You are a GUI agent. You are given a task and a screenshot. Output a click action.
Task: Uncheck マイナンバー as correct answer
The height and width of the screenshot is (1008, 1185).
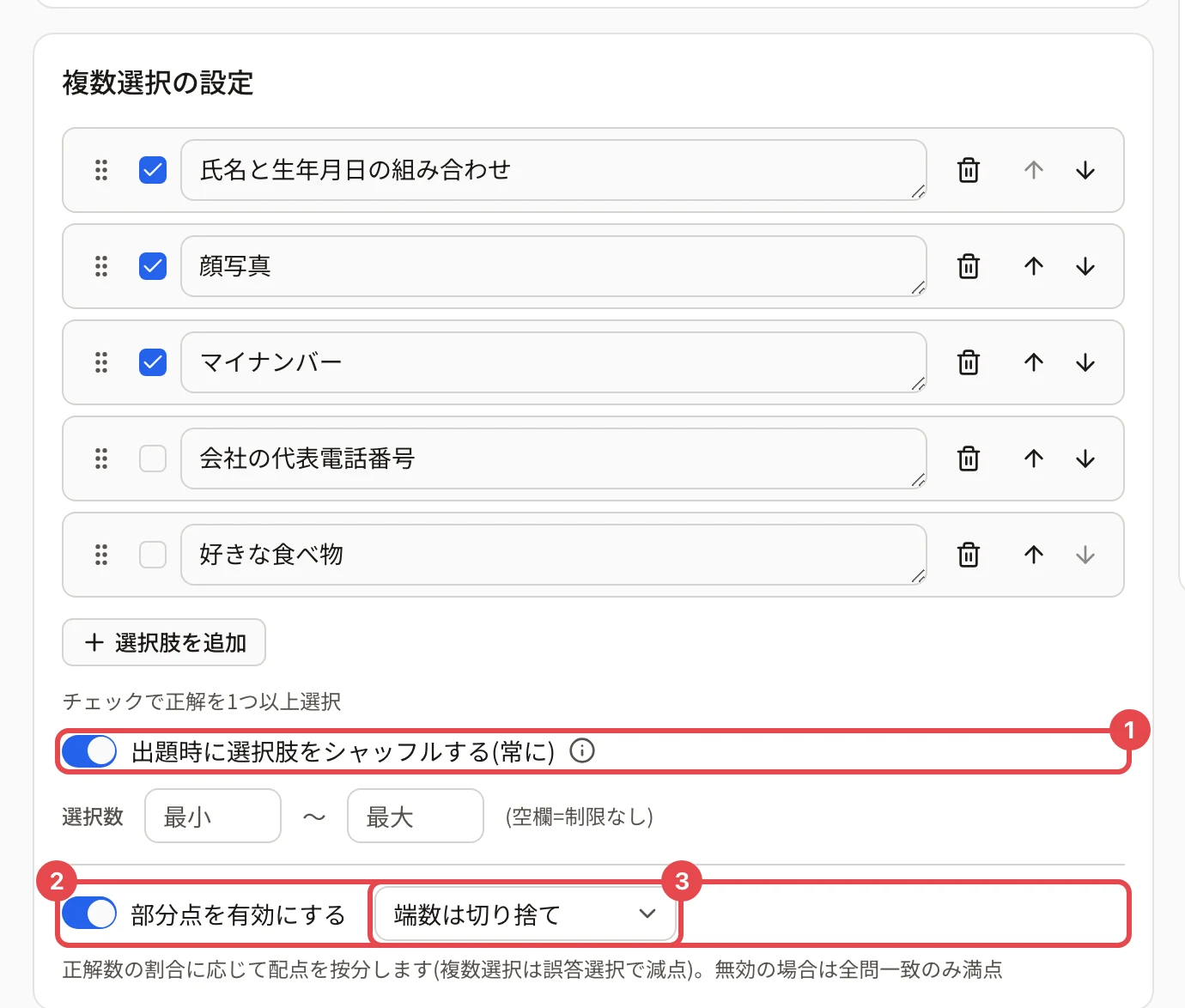pyautogui.click(x=153, y=362)
